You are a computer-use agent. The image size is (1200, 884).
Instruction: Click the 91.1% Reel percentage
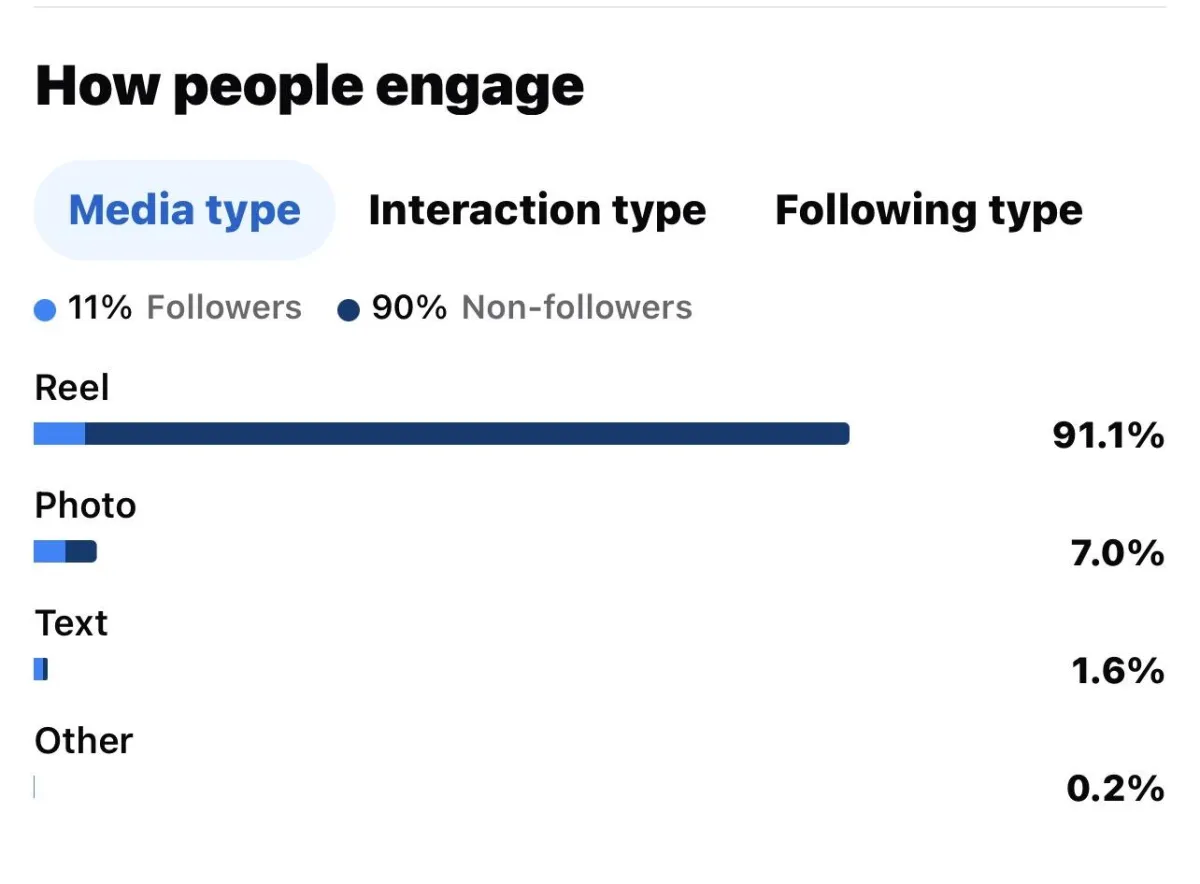[x=1108, y=435]
